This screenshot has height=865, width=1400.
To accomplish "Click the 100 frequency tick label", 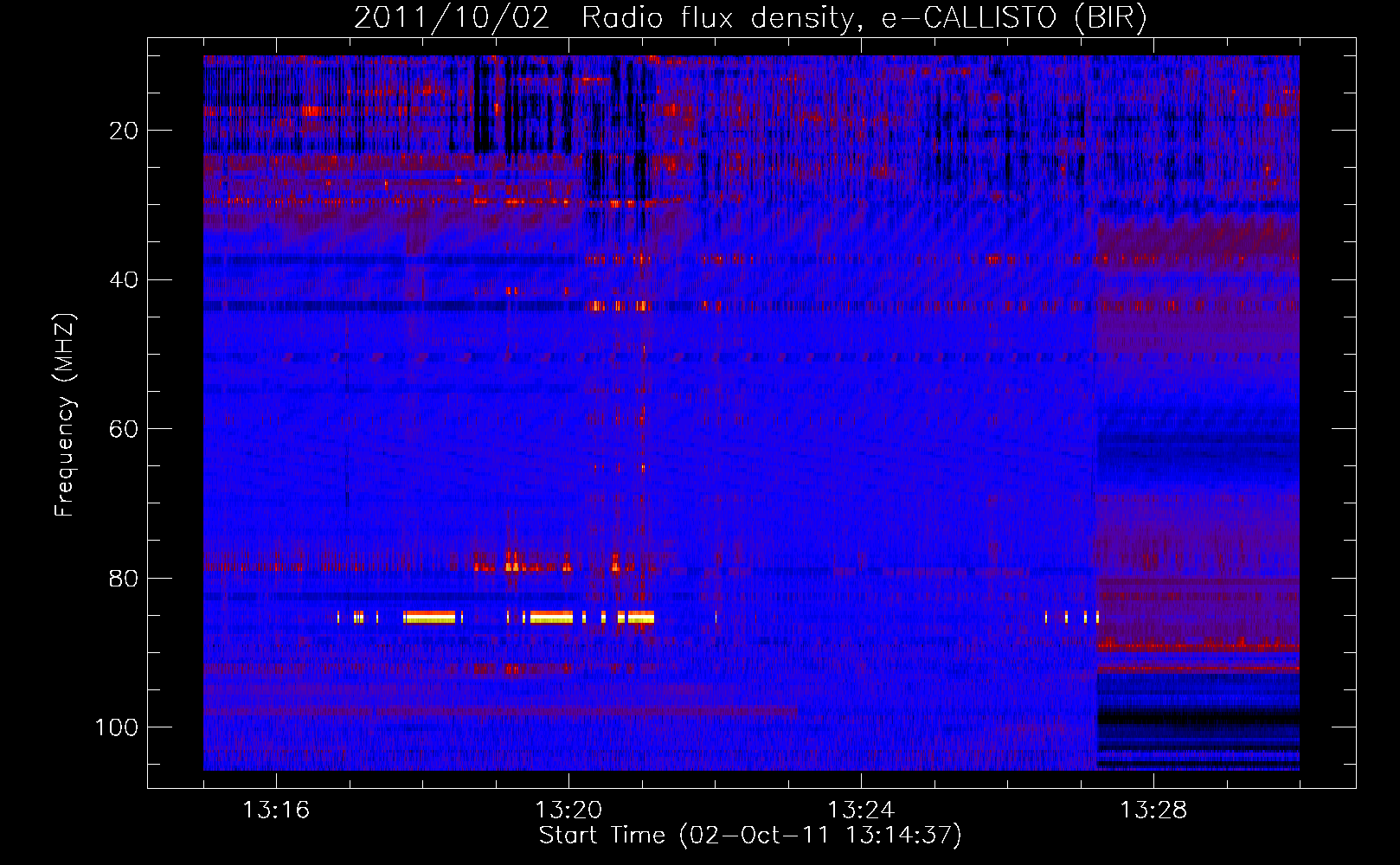I will tap(117, 727).
